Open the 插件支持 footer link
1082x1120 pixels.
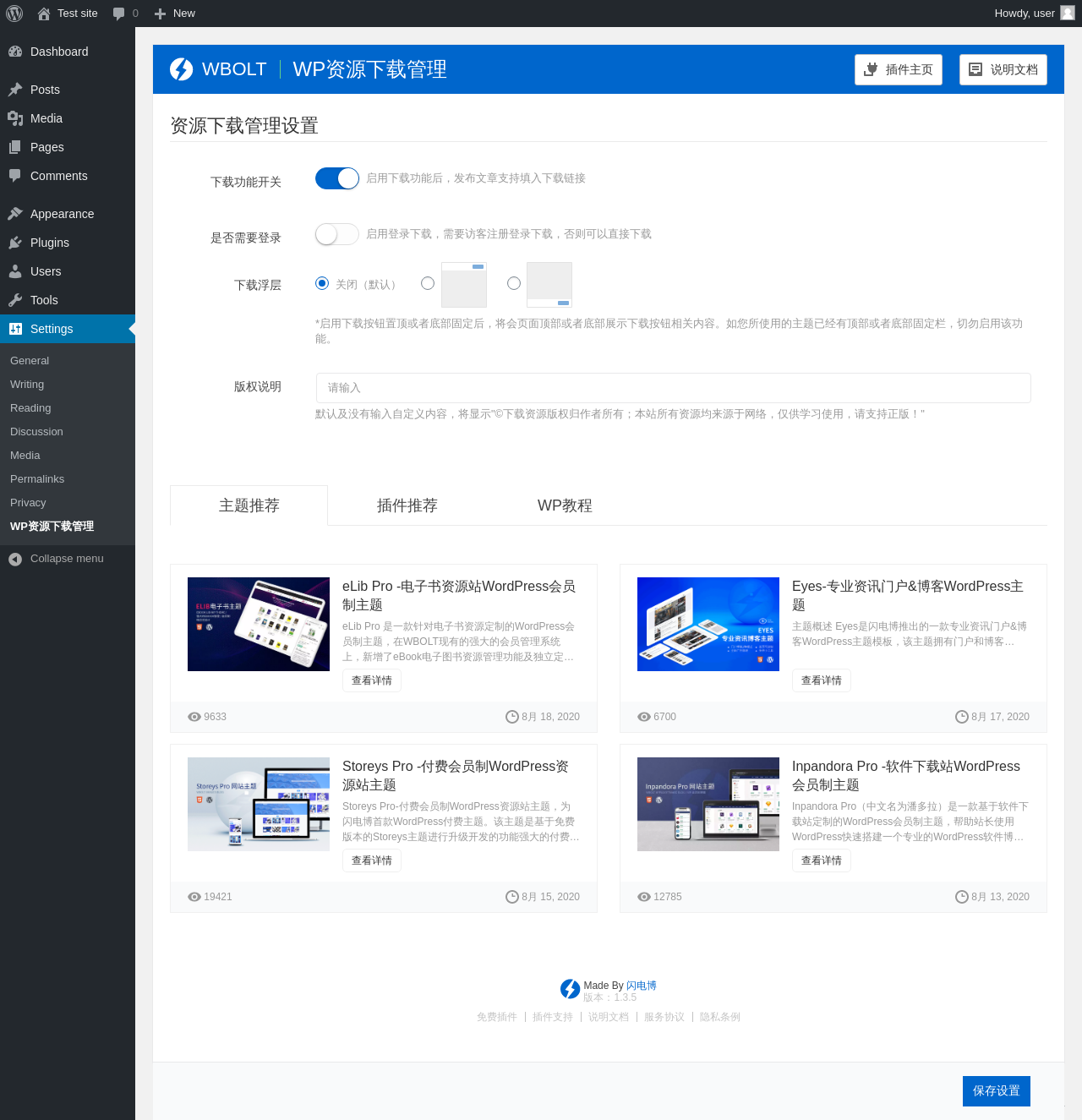tap(553, 1017)
